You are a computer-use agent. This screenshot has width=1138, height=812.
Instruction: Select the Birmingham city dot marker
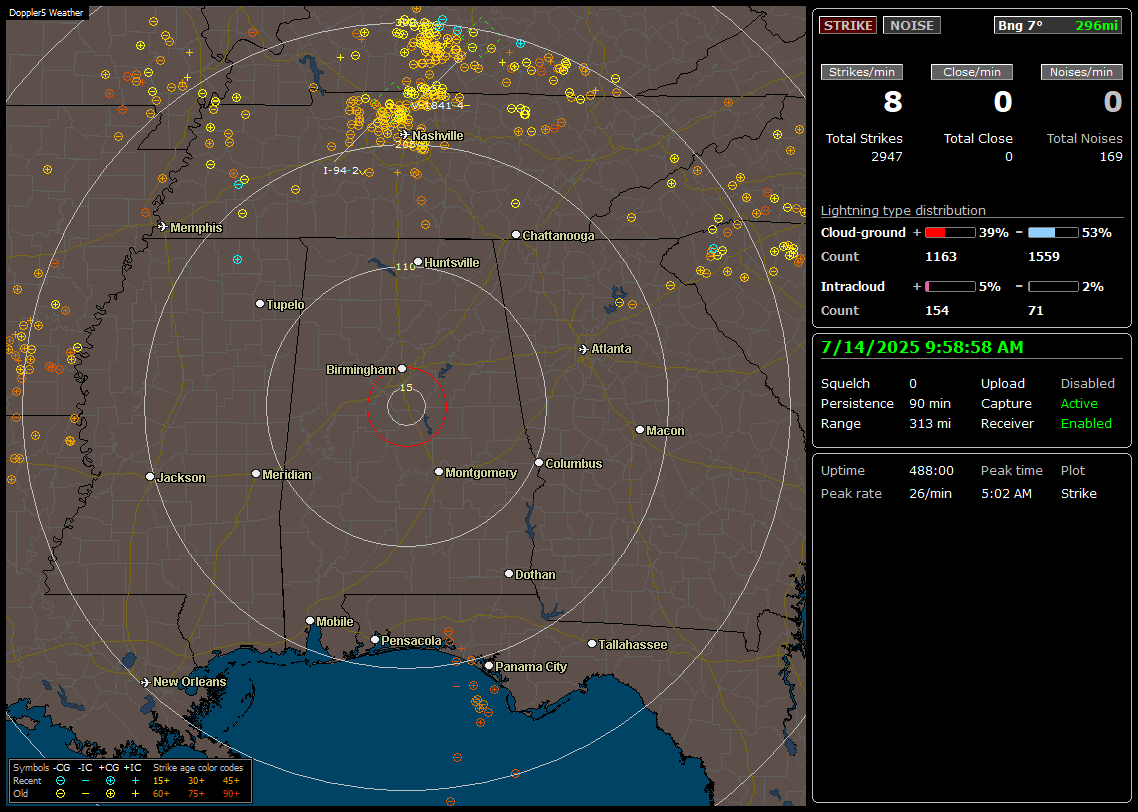click(x=402, y=369)
